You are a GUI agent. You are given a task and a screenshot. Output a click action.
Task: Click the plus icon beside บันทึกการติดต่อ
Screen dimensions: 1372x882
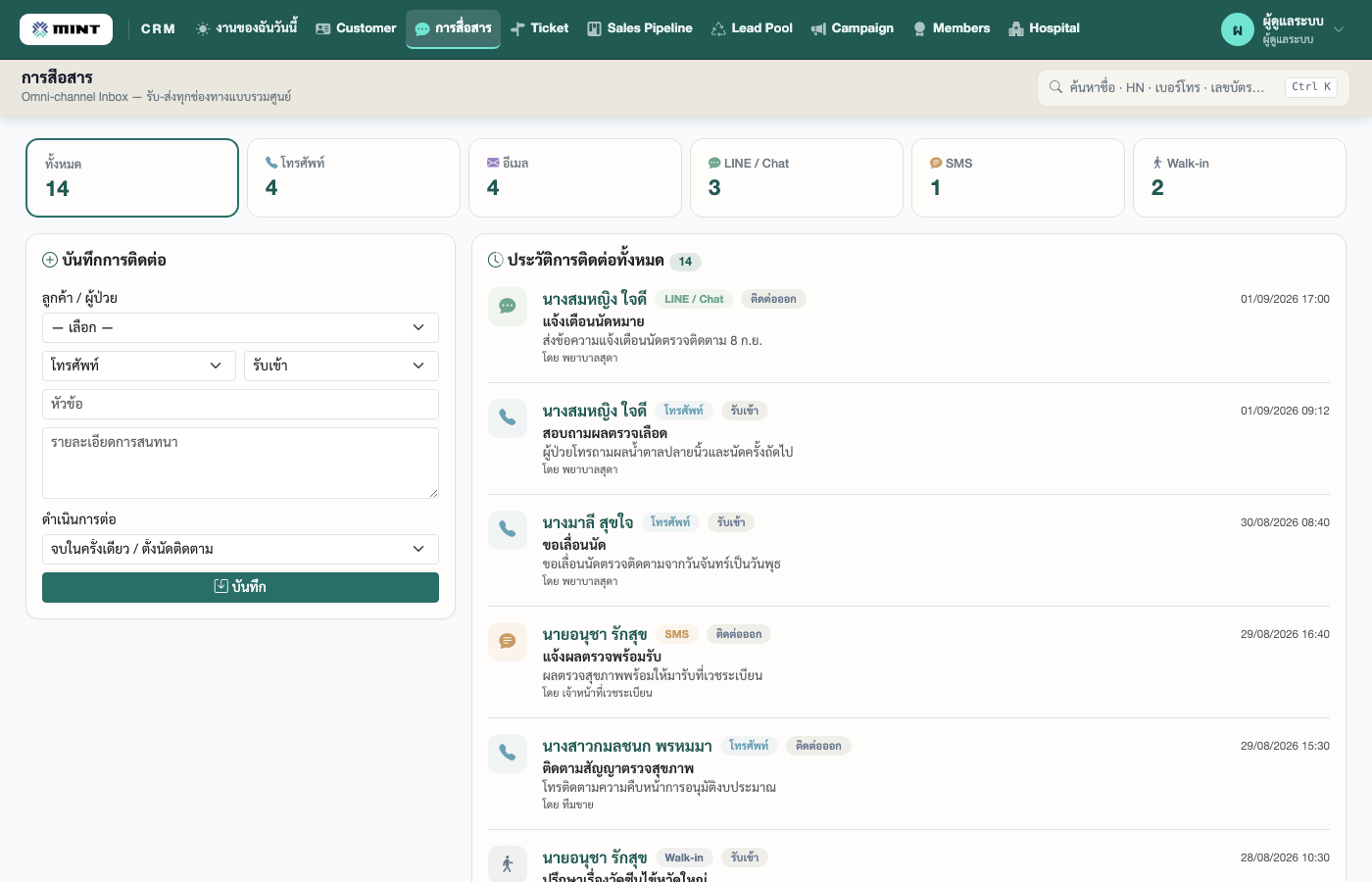(50, 260)
